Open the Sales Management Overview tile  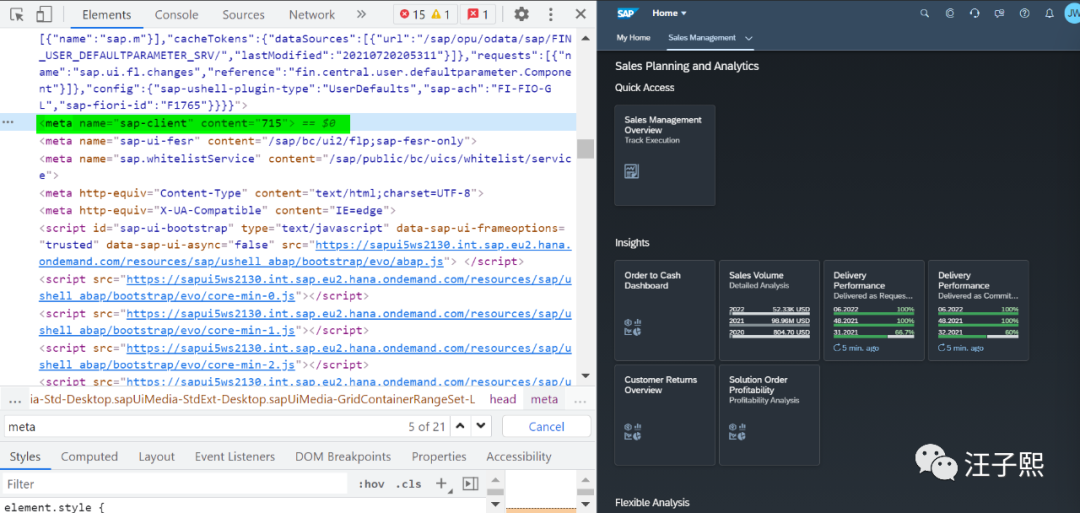pyautogui.click(x=665, y=155)
